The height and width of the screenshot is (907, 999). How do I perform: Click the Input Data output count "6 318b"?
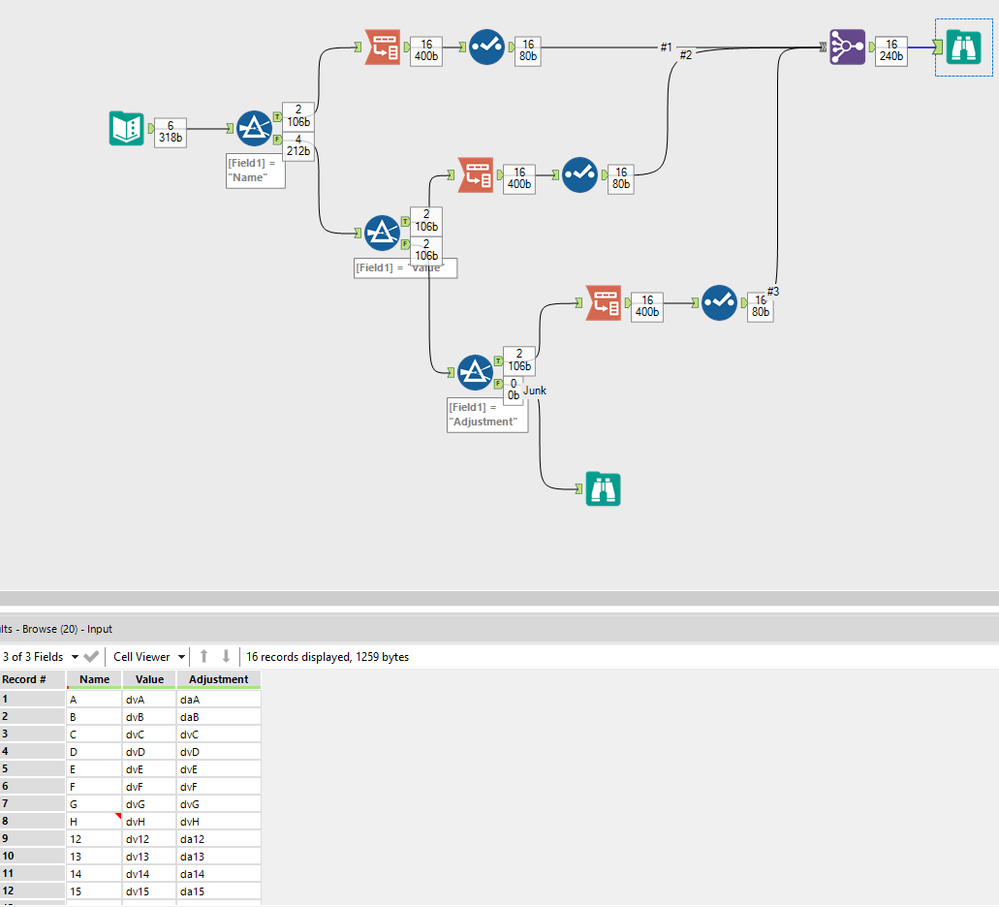pos(170,132)
